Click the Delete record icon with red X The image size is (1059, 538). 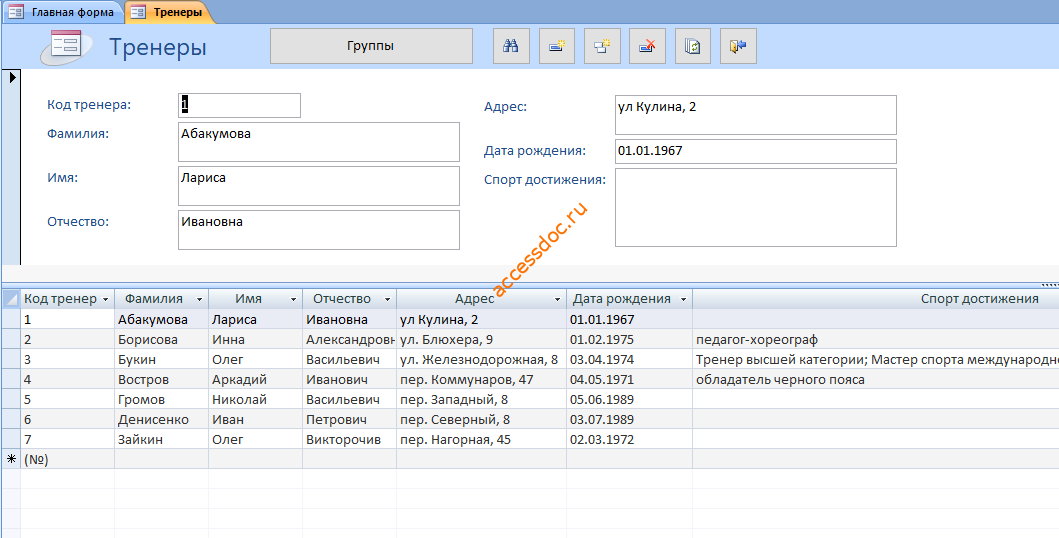[x=648, y=46]
